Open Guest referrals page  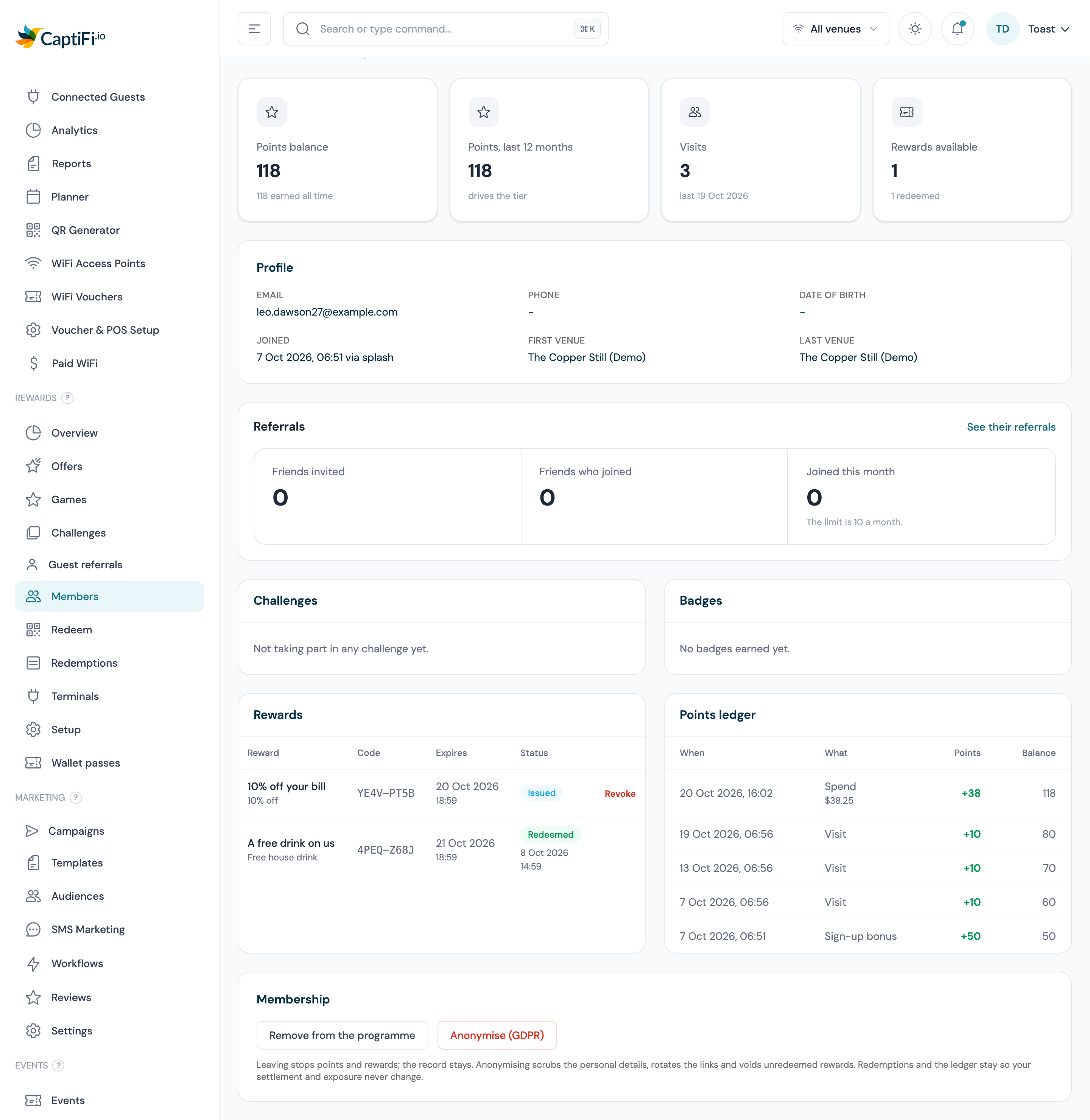click(x=109, y=564)
